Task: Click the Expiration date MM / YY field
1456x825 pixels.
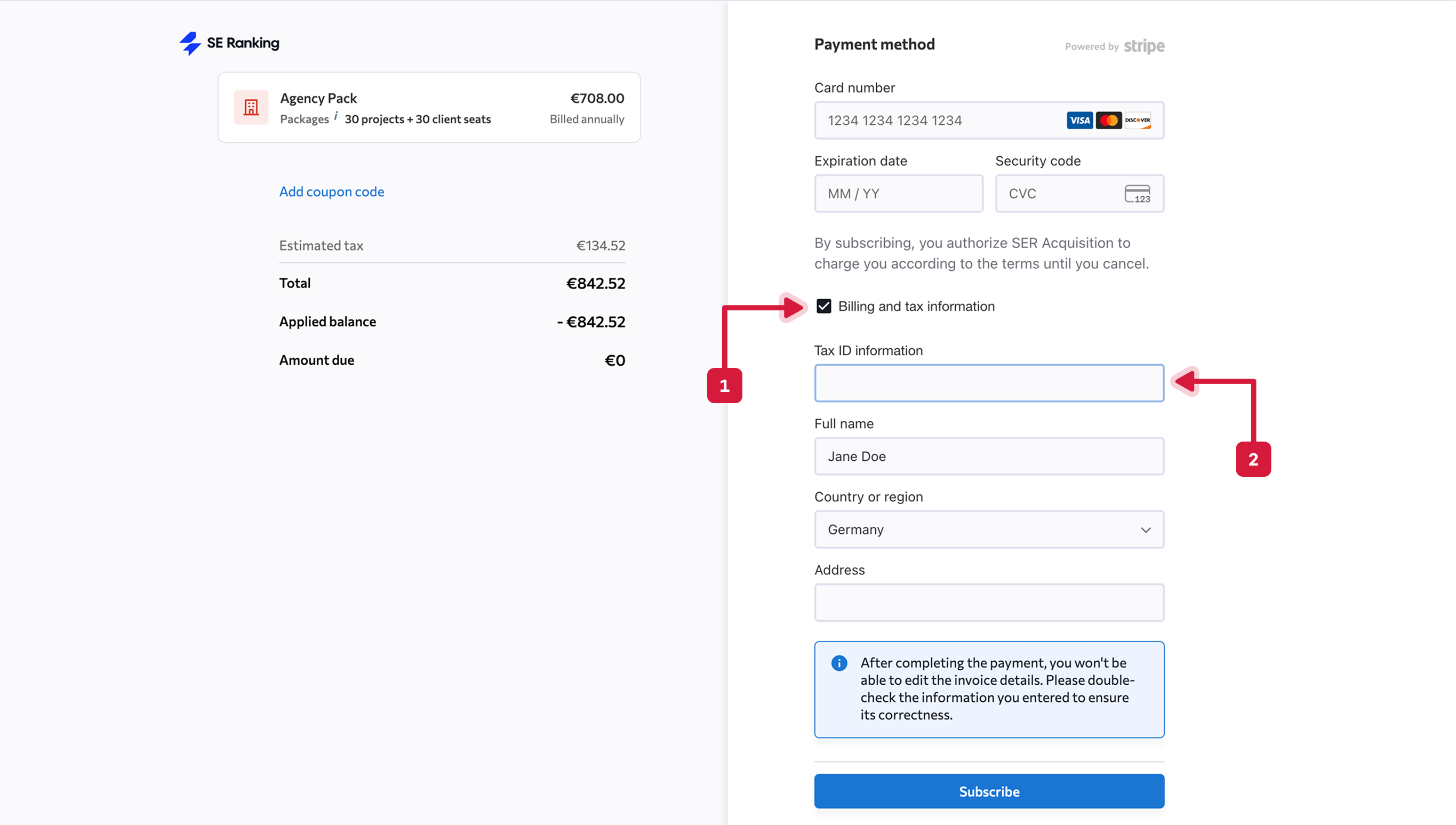Action: pyautogui.click(x=899, y=194)
